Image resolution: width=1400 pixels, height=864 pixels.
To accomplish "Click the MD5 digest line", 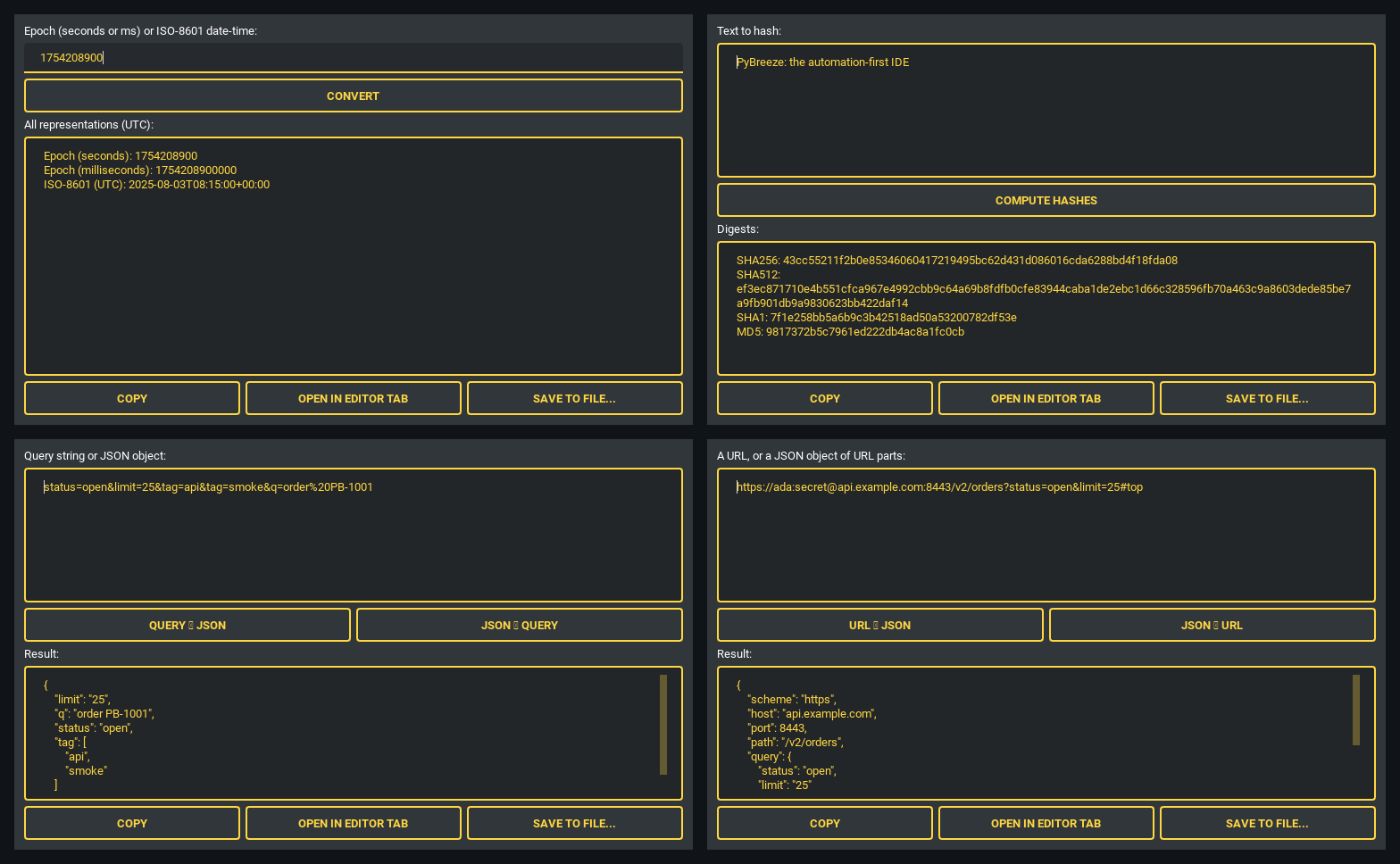I will click(850, 332).
